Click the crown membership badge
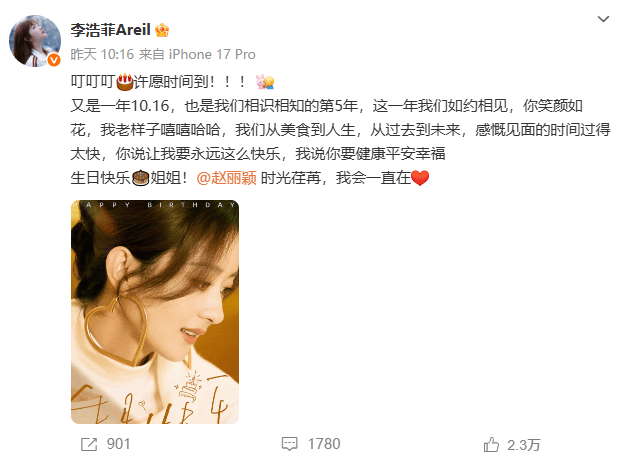Image resolution: width=623 pixels, height=461 pixels. point(162,30)
